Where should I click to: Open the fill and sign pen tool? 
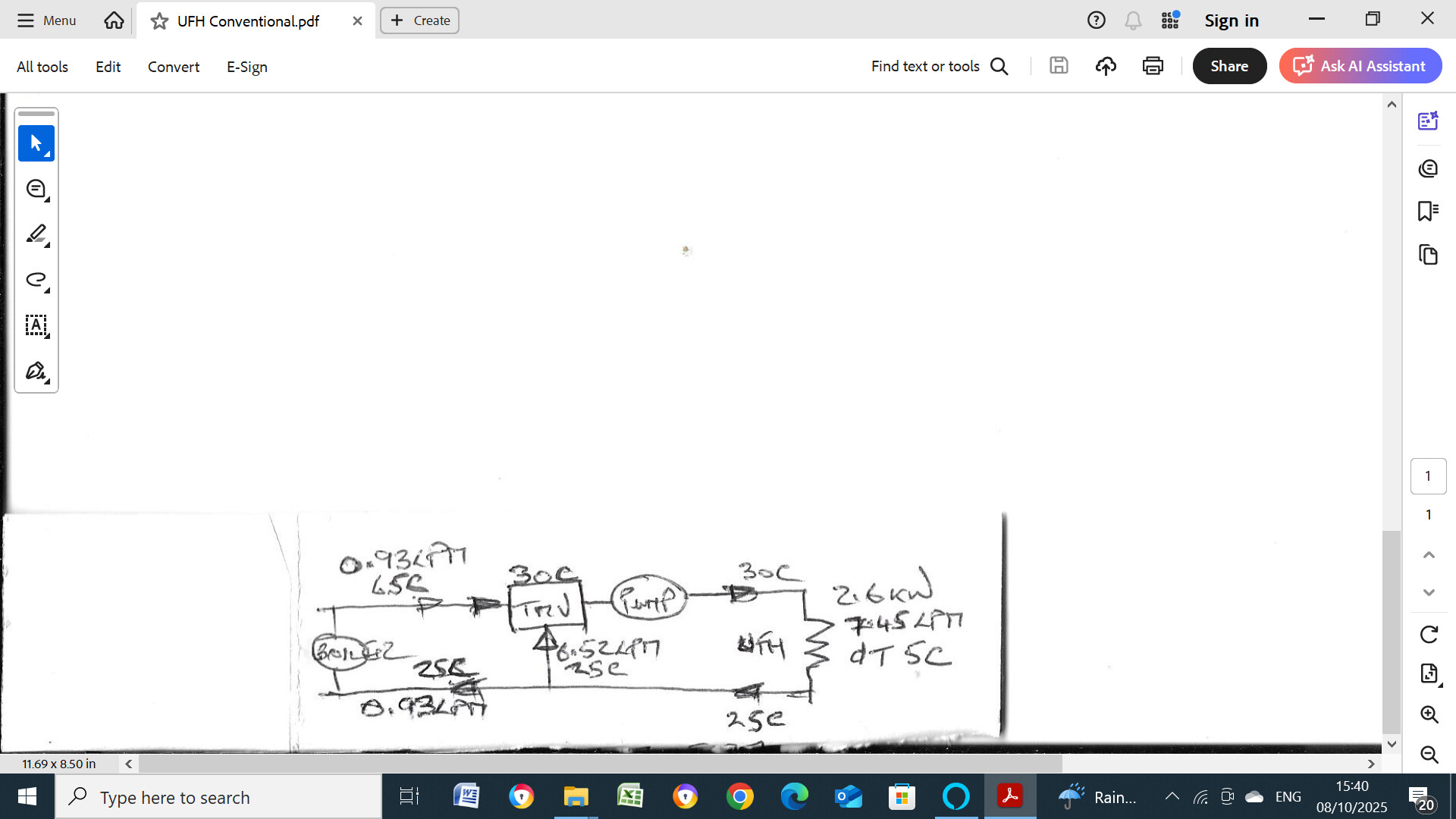click(36, 371)
